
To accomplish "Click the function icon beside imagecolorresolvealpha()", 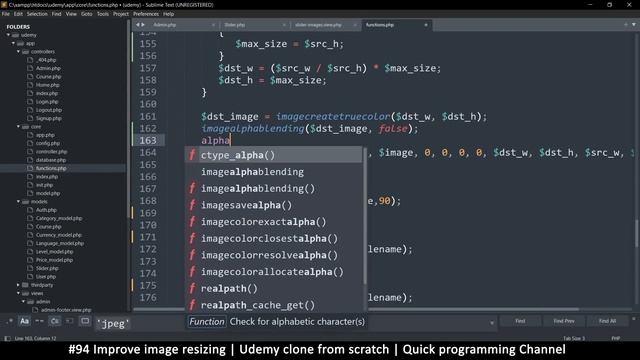I will click(x=192, y=255).
